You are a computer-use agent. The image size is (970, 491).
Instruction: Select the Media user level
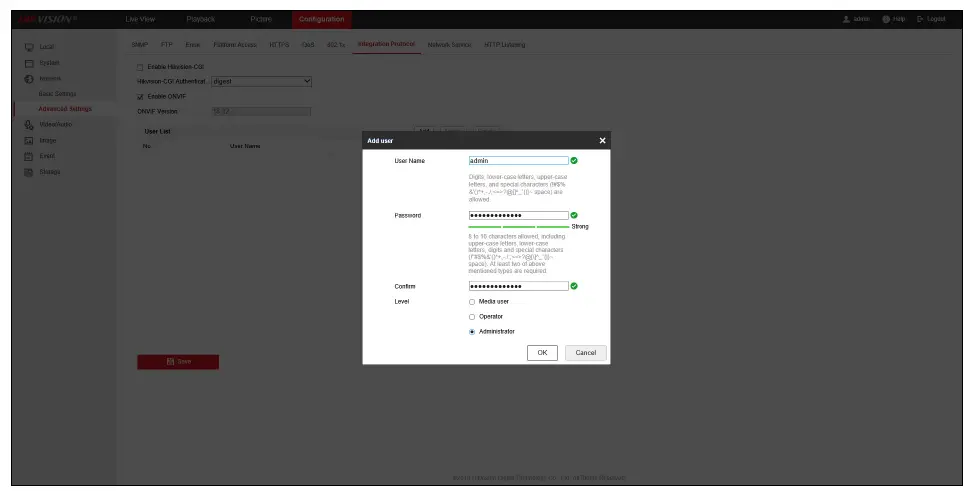472,302
